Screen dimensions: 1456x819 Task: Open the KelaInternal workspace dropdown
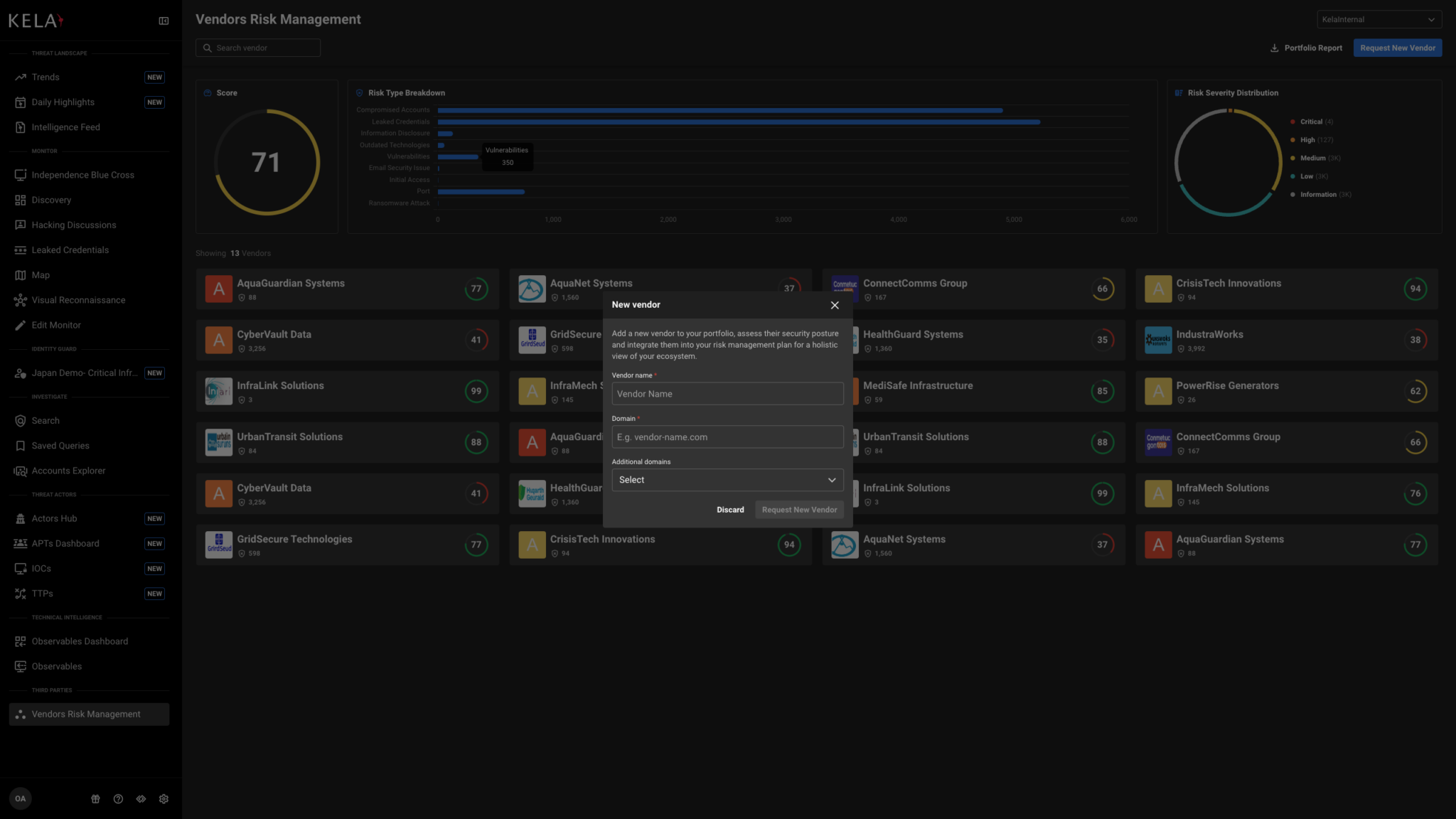tap(1378, 19)
